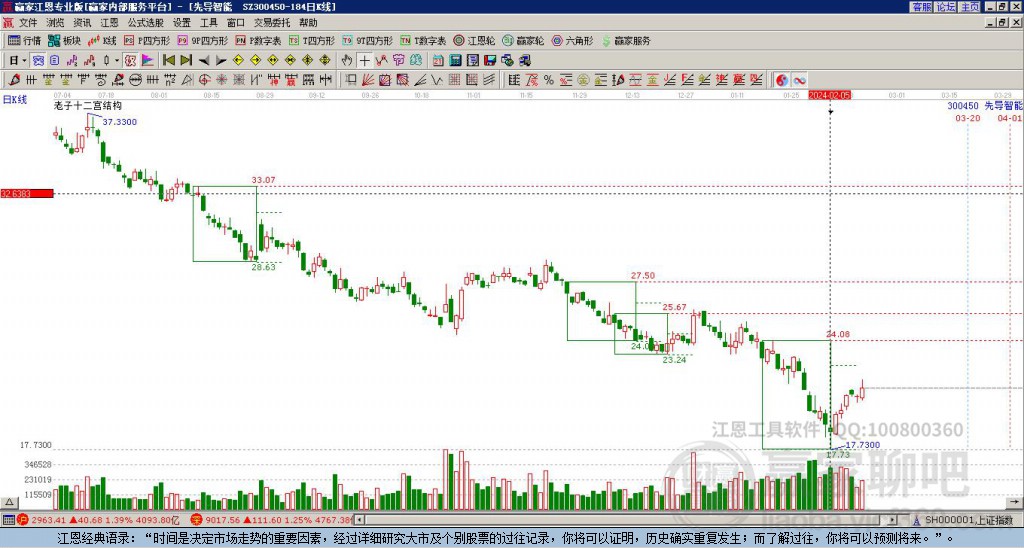Image resolution: width=1024 pixels, height=548 pixels.
Task: Open the P数字表 number table
Action: [259, 40]
